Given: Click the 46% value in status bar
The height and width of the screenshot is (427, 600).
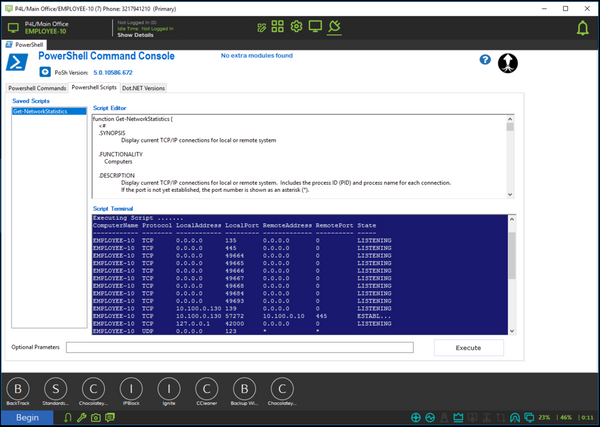Looking at the screenshot, I should click(x=566, y=417).
